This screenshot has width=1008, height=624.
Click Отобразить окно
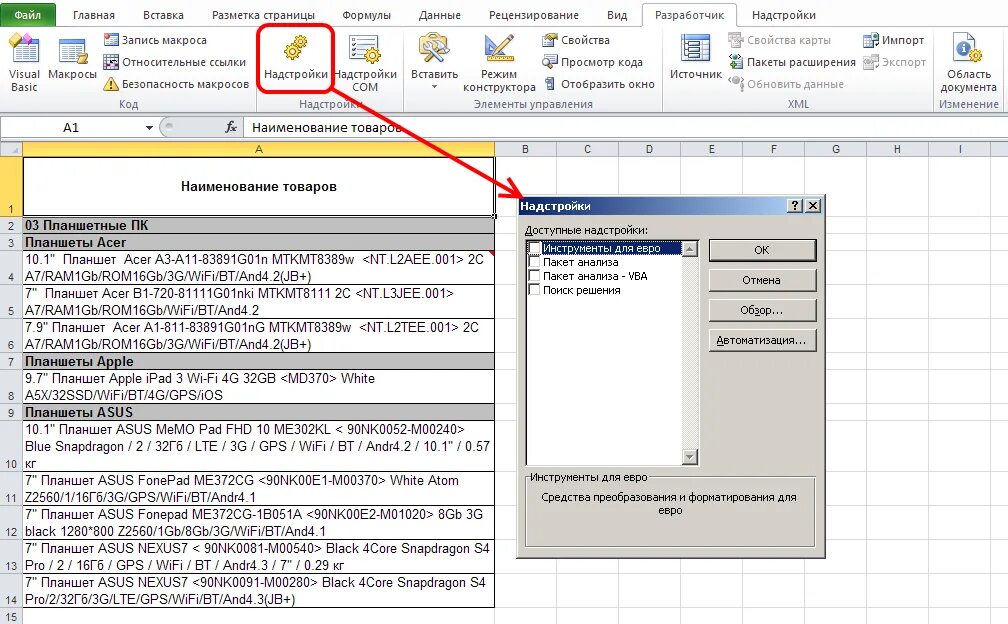(599, 84)
